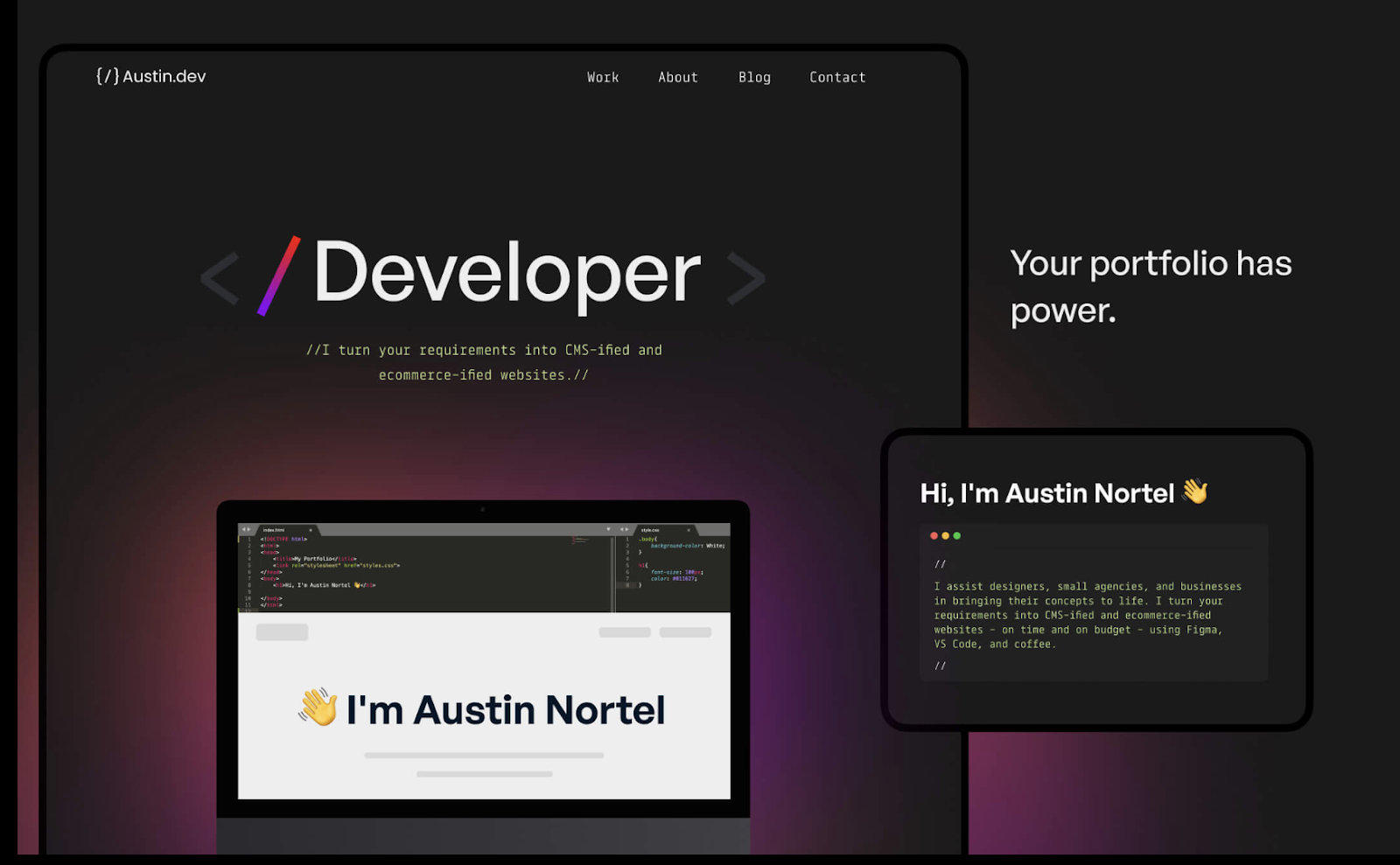1400x865 pixels.
Task: Open the Work menu item
Action: pos(602,77)
